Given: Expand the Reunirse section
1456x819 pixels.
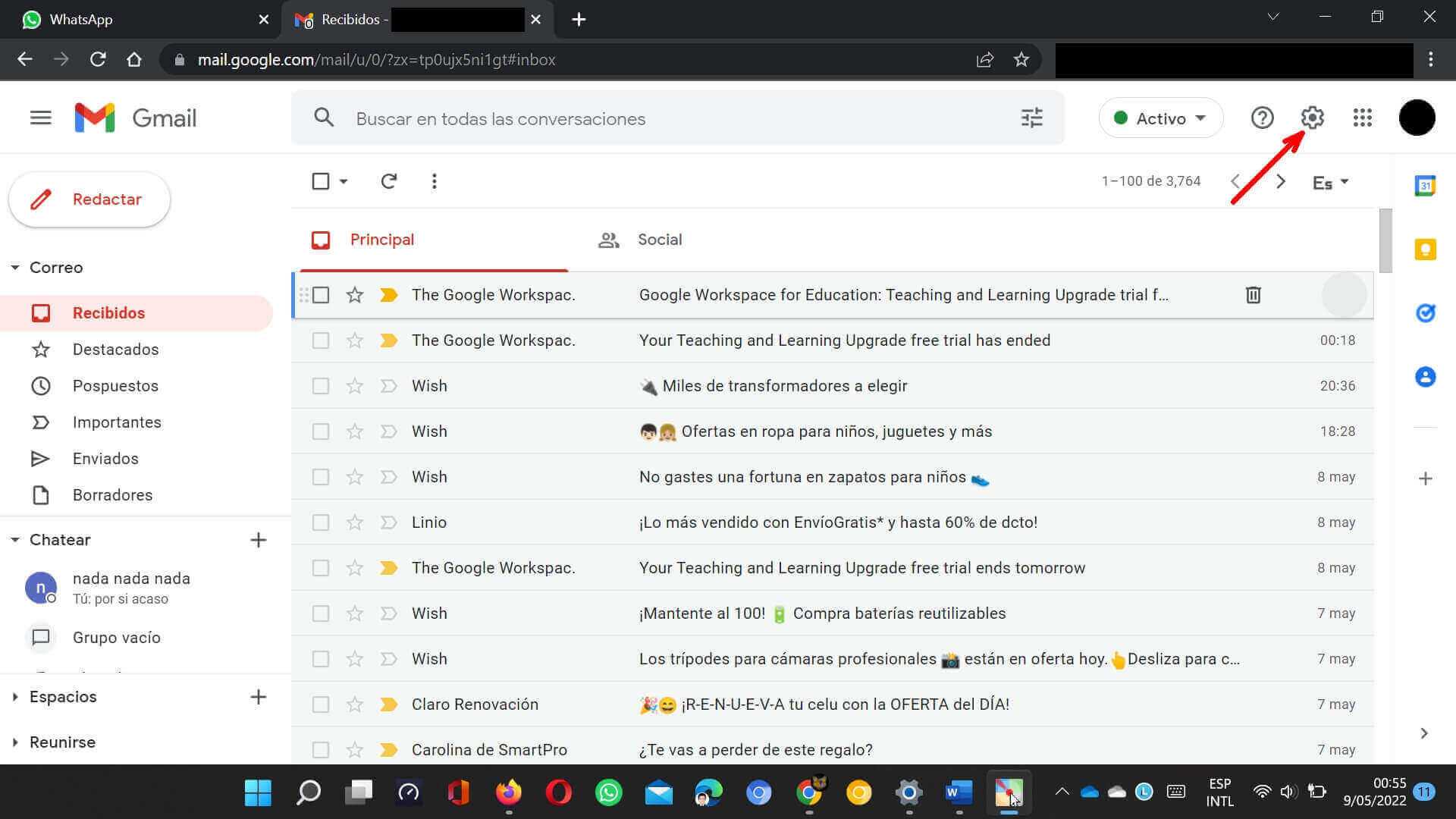Looking at the screenshot, I should (x=14, y=742).
